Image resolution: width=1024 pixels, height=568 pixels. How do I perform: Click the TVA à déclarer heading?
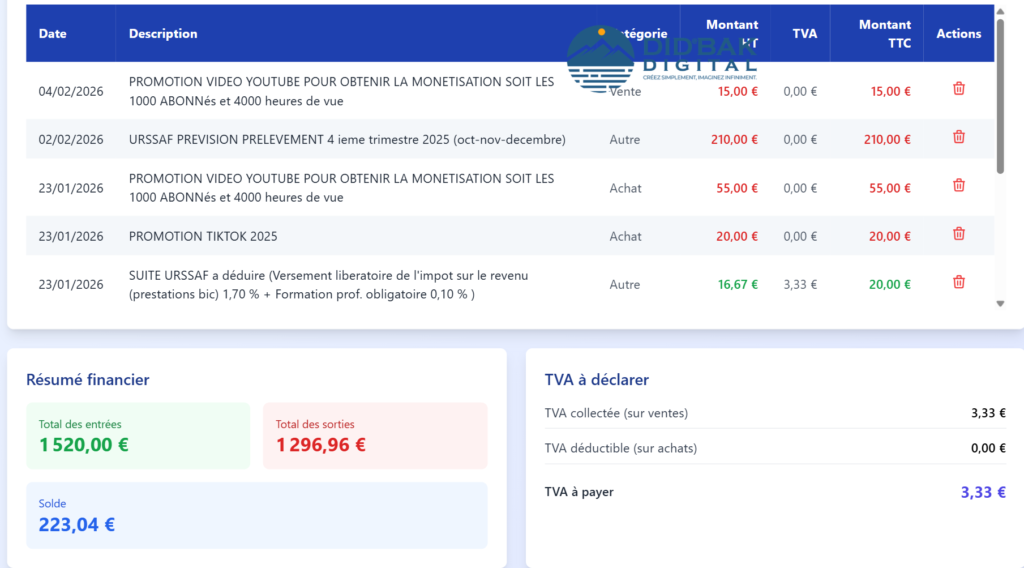click(x=596, y=379)
